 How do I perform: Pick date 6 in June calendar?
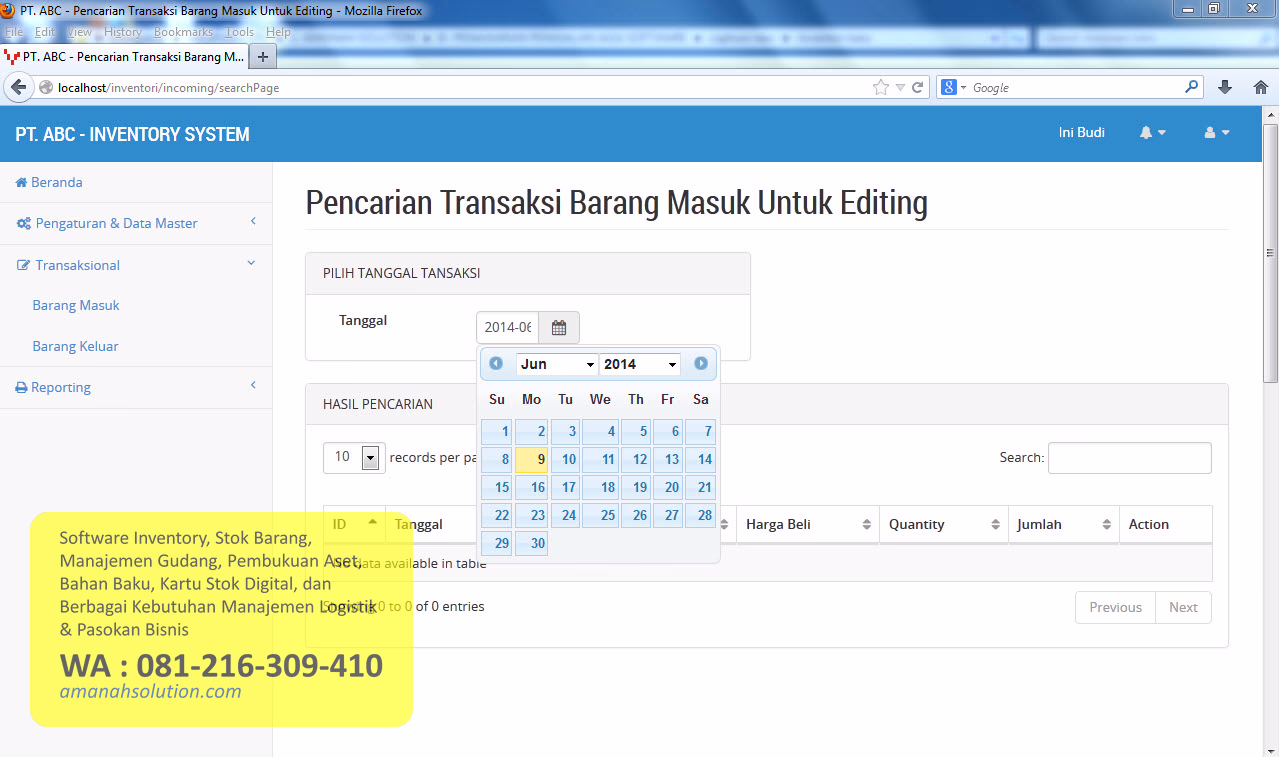[668, 432]
